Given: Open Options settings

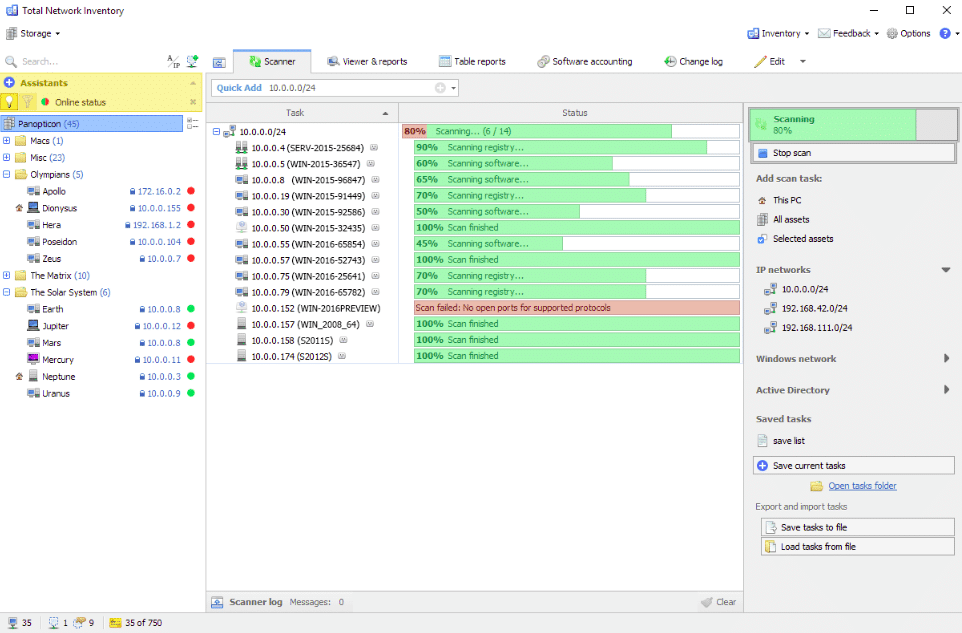Looking at the screenshot, I should [x=909, y=34].
